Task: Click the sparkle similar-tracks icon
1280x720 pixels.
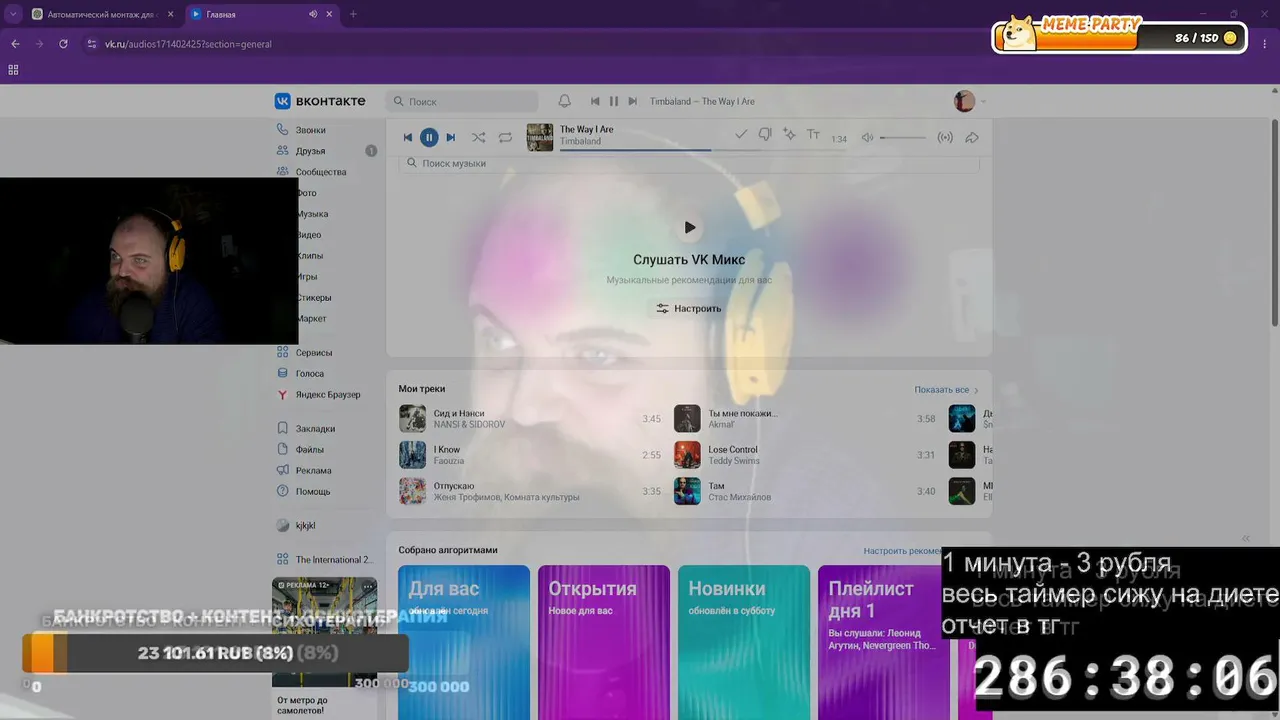Action: click(x=789, y=134)
